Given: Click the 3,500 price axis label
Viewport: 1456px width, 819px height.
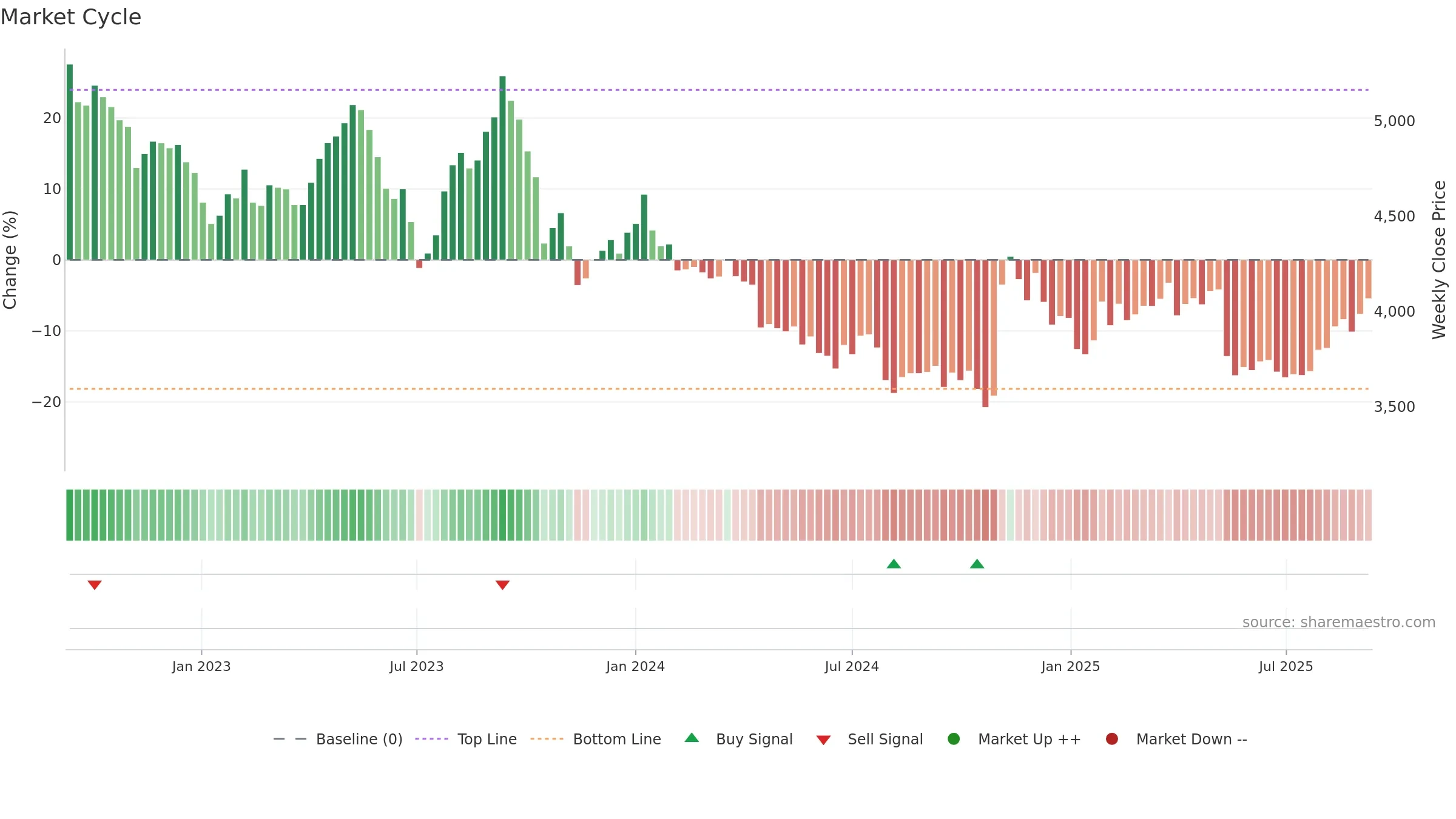Looking at the screenshot, I should click(x=1394, y=407).
